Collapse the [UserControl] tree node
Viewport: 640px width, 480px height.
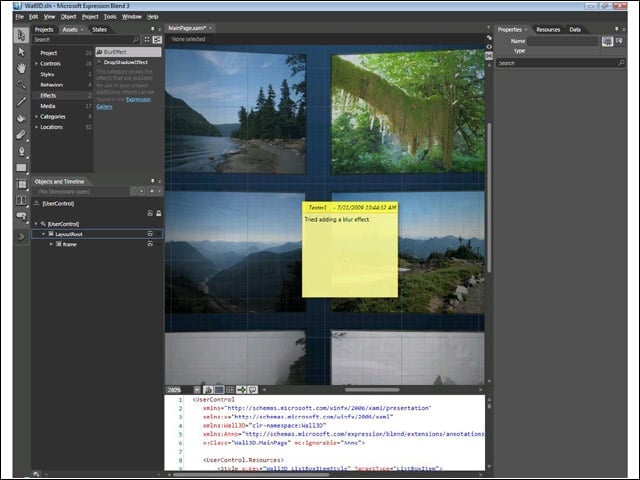[36, 224]
